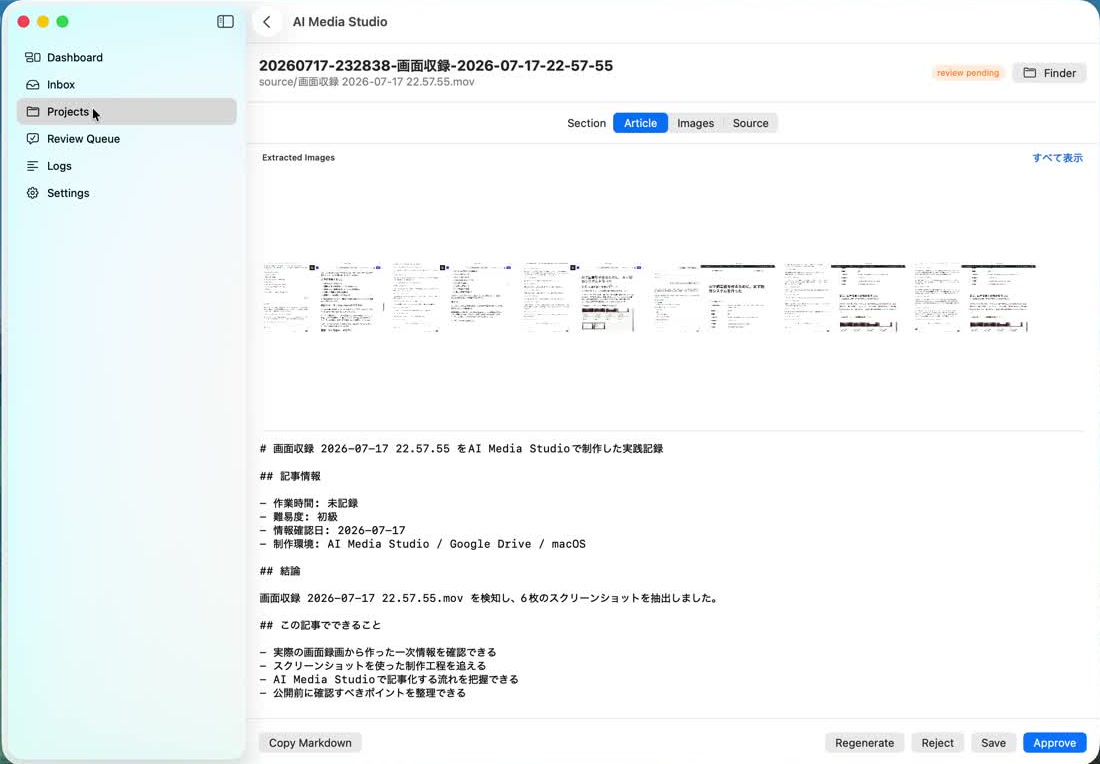Open the fifth extracted image thumbnail
The width and height of the screenshot is (1100, 764).
[845, 298]
